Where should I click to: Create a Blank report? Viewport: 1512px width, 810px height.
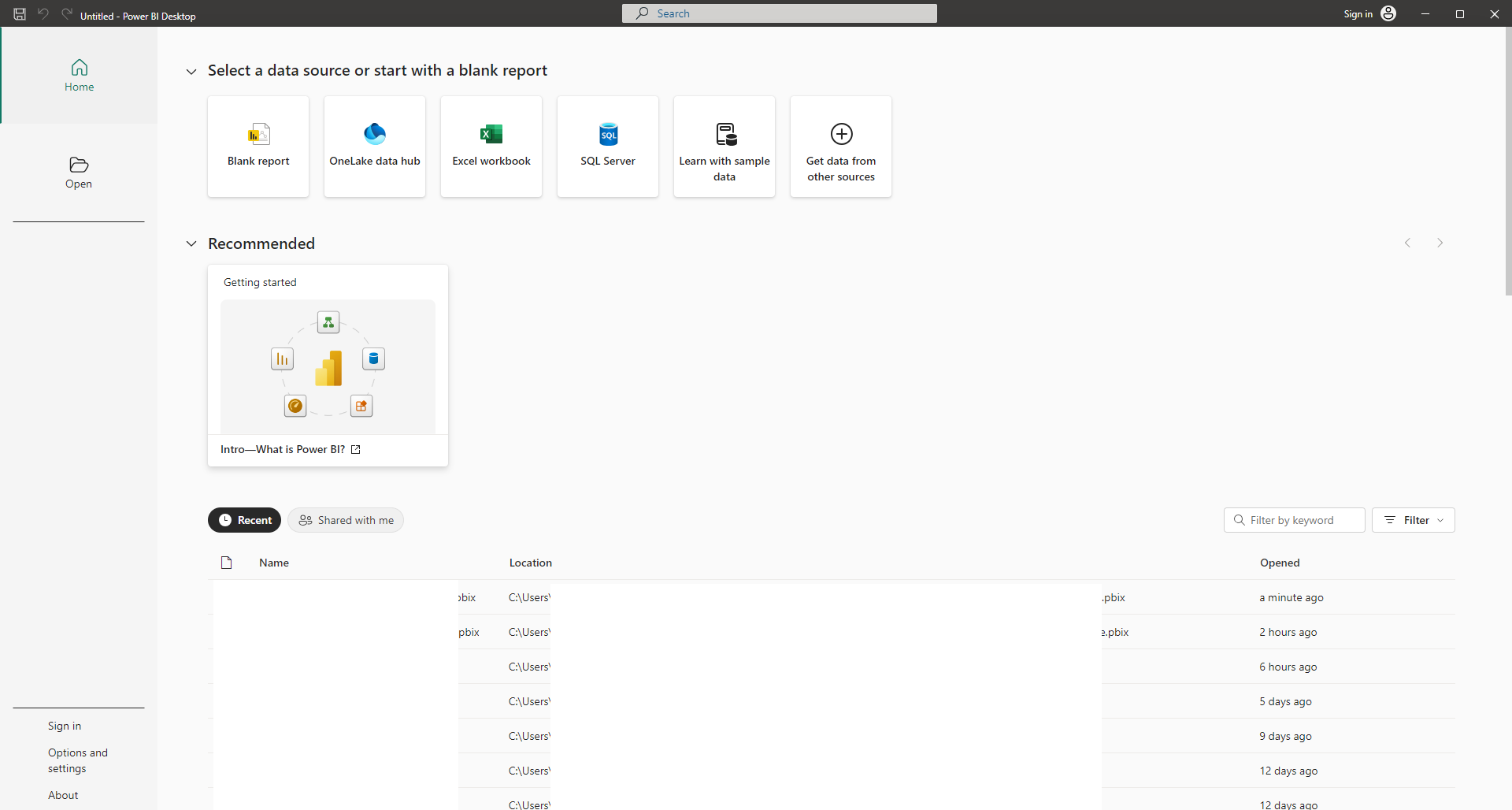(x=258, y=146)
